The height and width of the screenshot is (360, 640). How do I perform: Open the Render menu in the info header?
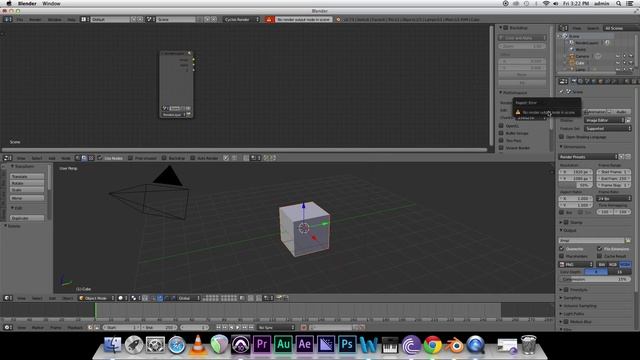tap(35, 19)
